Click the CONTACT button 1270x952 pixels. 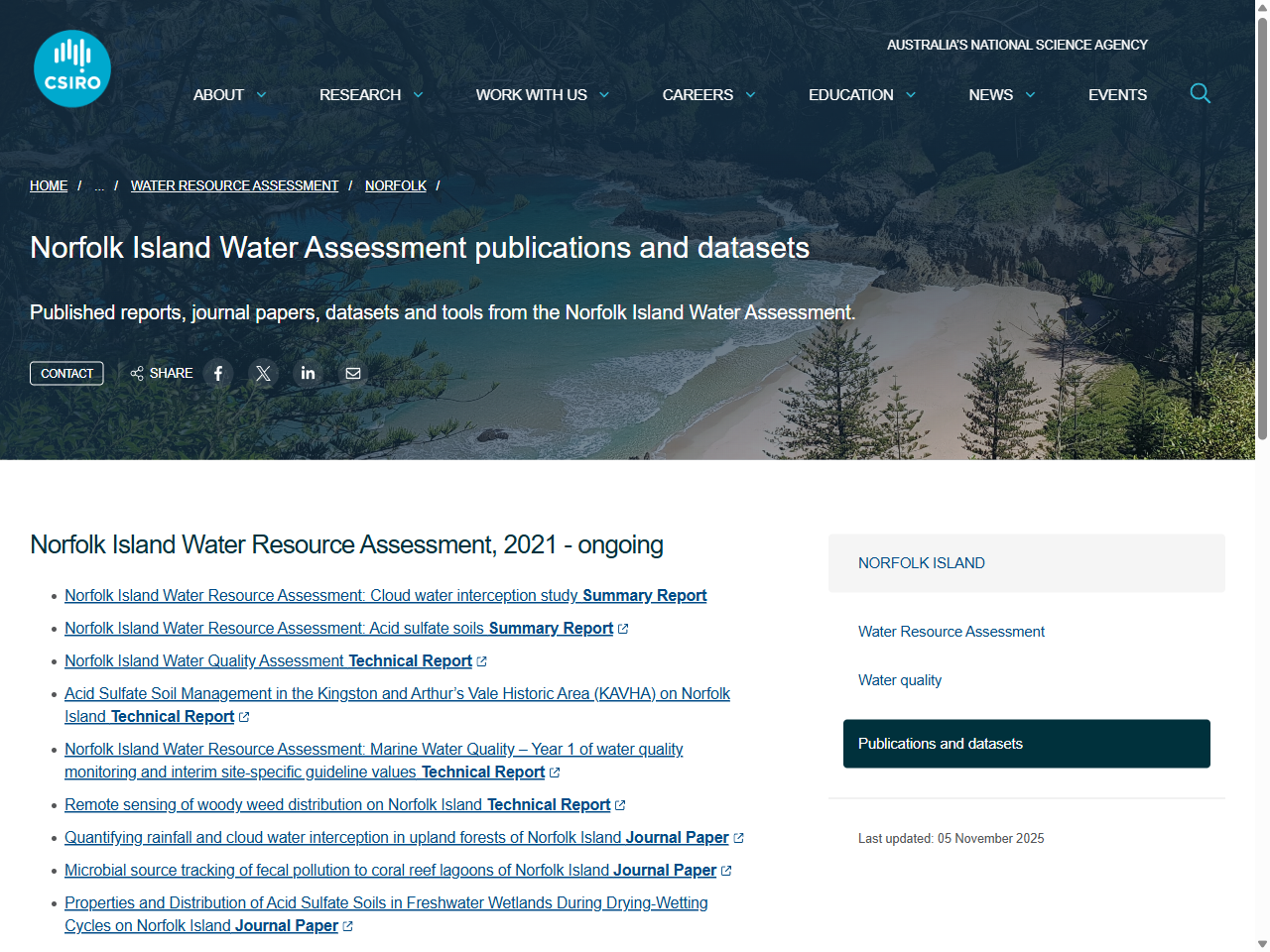pyautogui.click(x=66, y=373)
